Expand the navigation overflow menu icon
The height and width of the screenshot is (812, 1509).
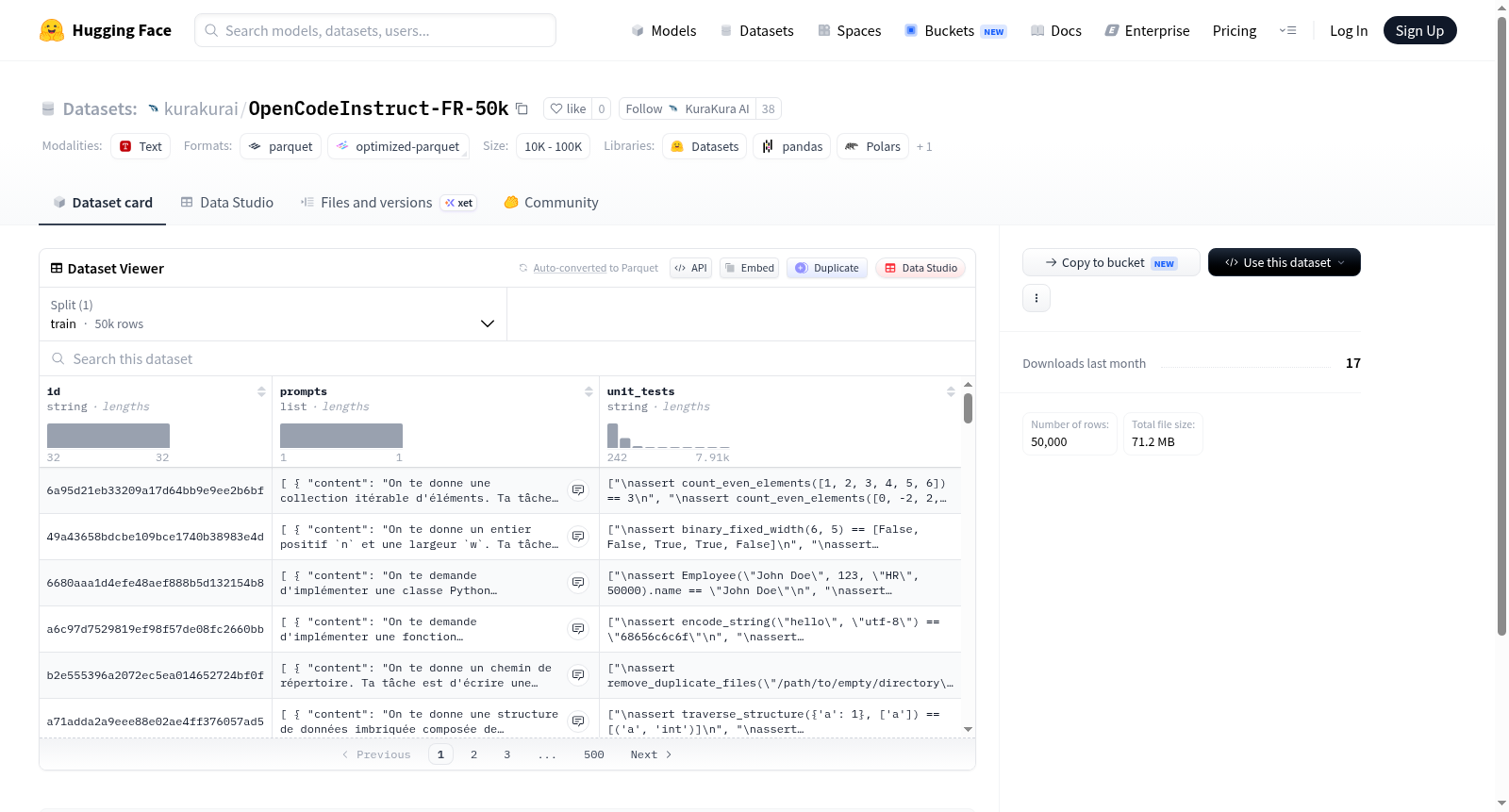pyautogui.click(x=1287, y=30)
